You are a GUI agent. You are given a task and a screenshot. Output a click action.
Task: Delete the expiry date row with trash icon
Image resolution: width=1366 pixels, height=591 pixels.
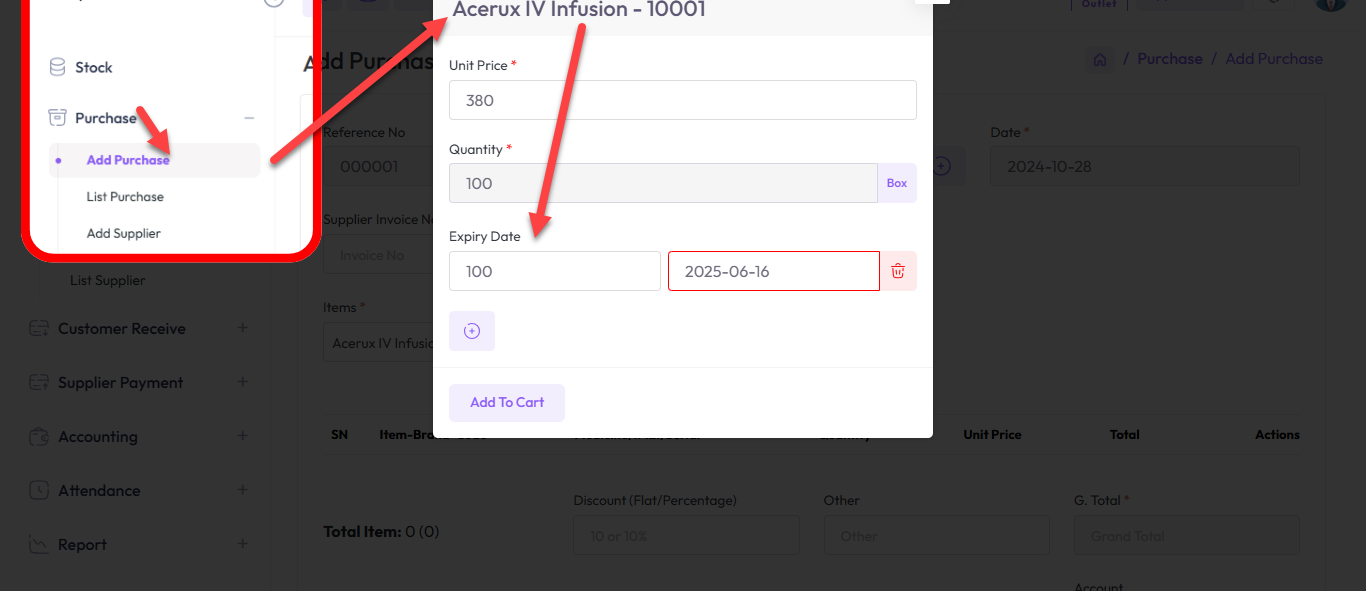point(898,271)
